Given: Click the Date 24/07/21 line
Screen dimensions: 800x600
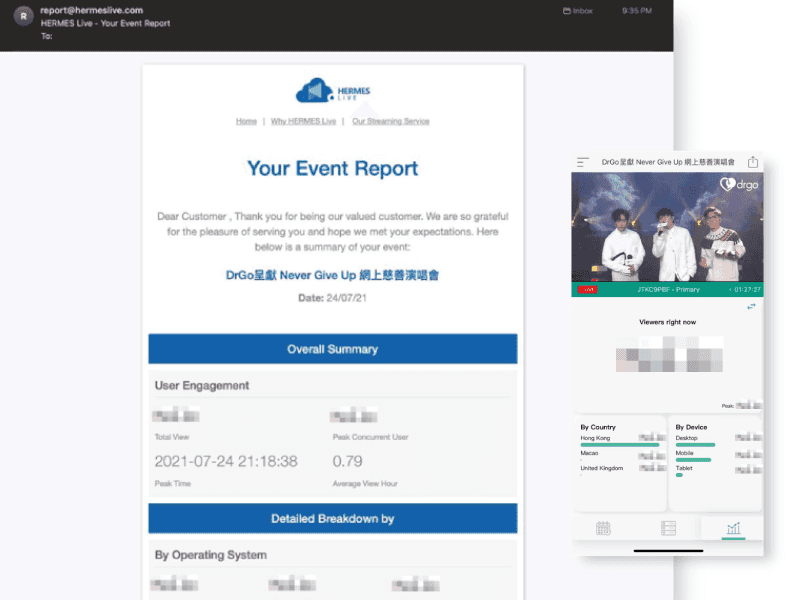Looking at the screenshot, I should coord(332,298).
